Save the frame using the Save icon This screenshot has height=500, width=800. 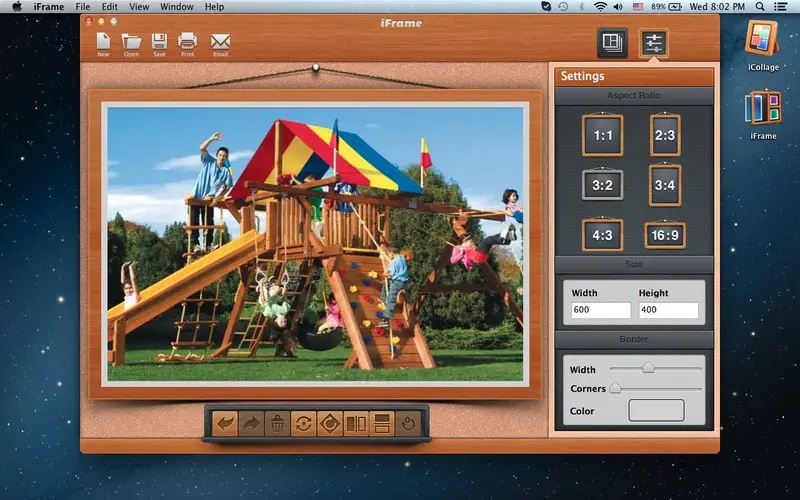pos(159,44)
